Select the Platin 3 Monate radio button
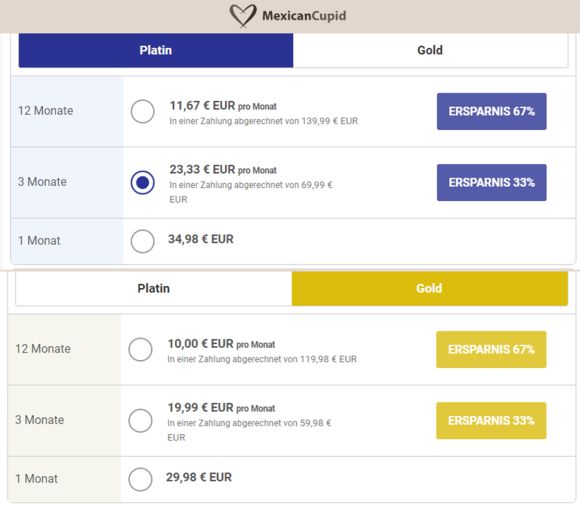Viewport: 580px width, 506px height. (x=142, y=182)
